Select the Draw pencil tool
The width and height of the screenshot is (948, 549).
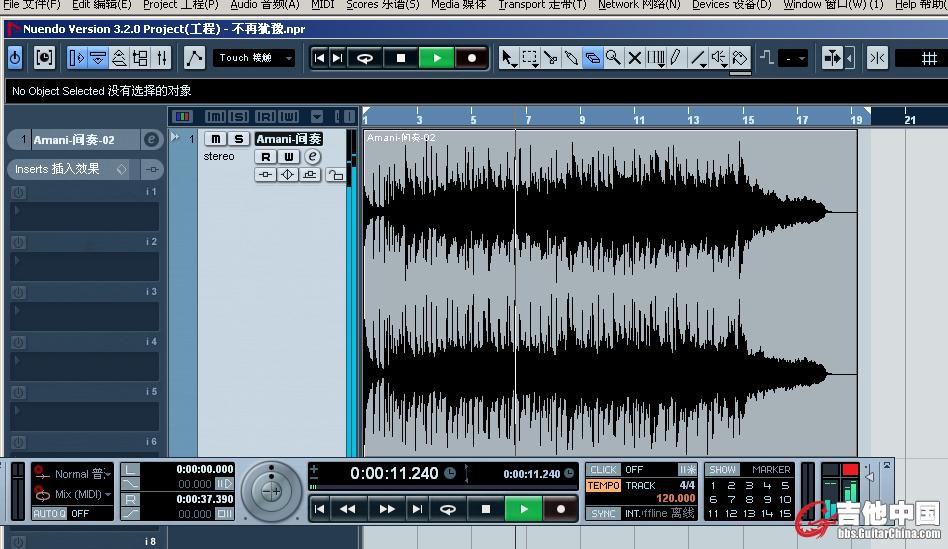click(676, 58)
